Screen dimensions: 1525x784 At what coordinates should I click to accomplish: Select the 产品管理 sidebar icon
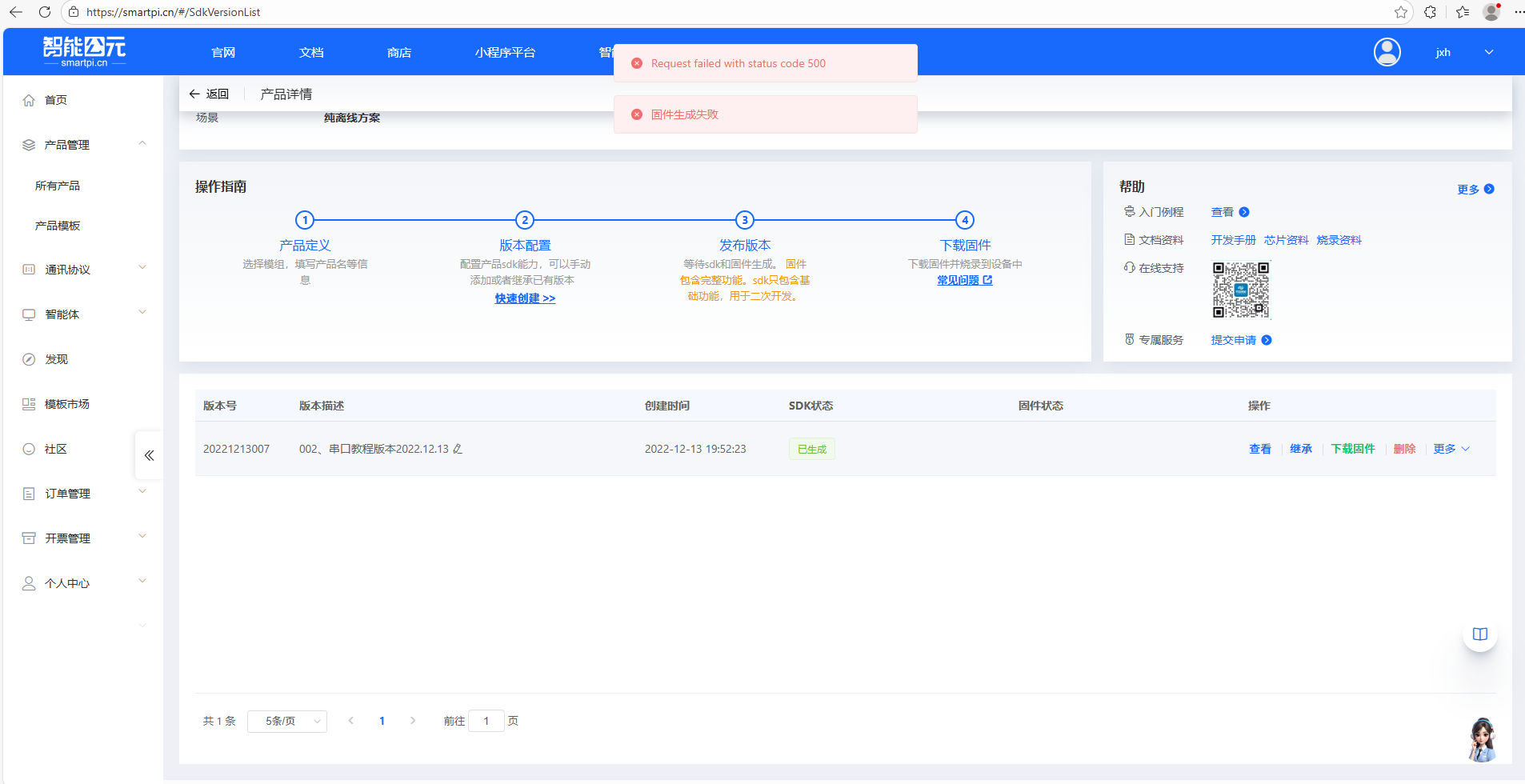[29, 144]
